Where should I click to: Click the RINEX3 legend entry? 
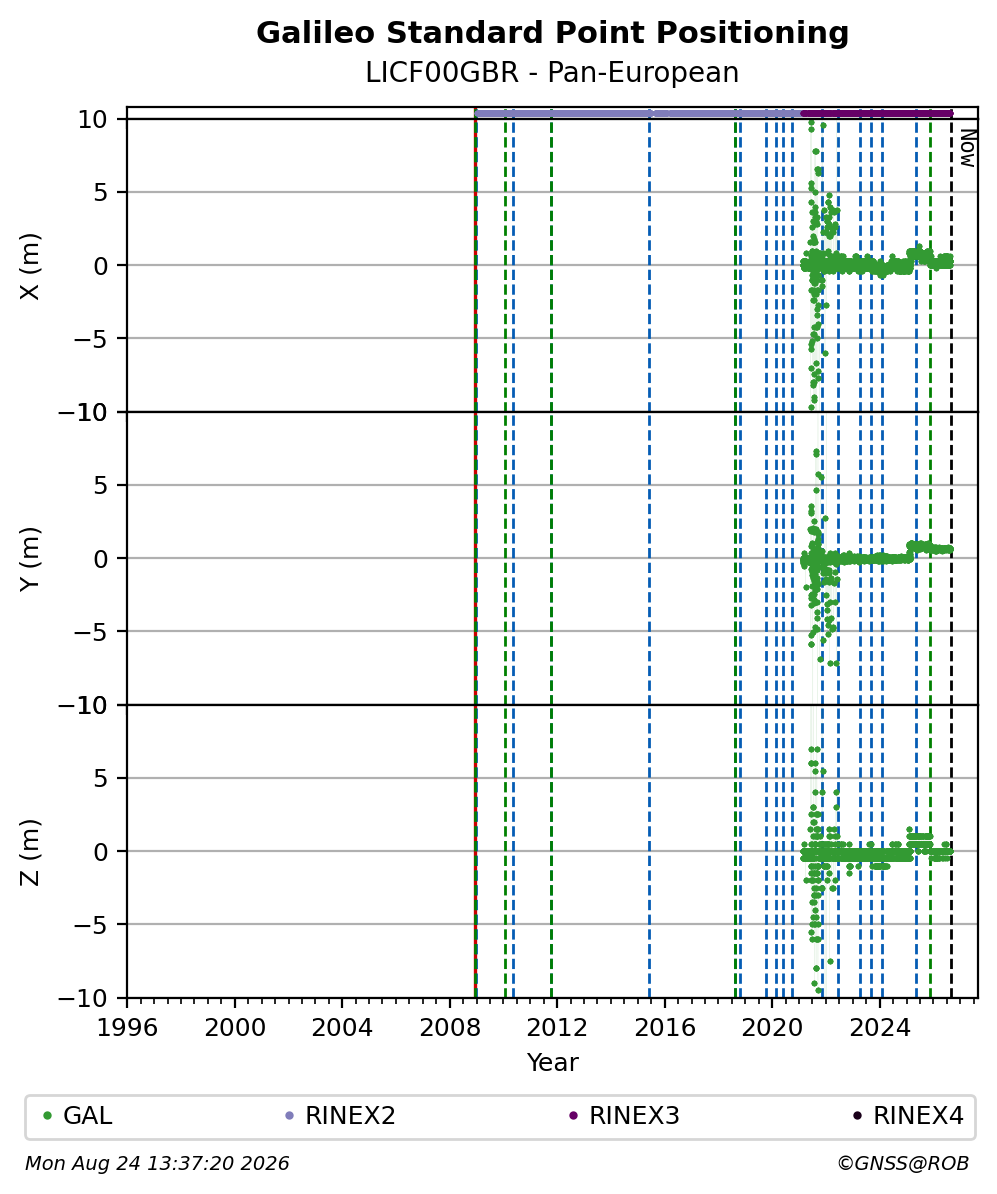624,1116
